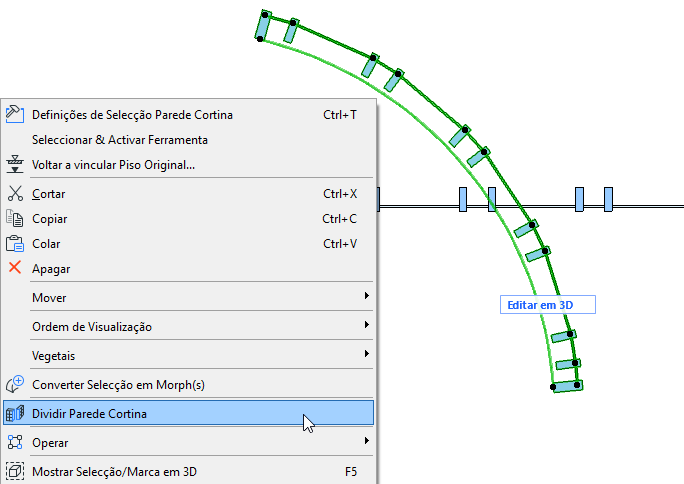Image resolution: width=684 pixels, height=484 pixels.
Task: Open the Vegetais menu entry
Action: 188,355
